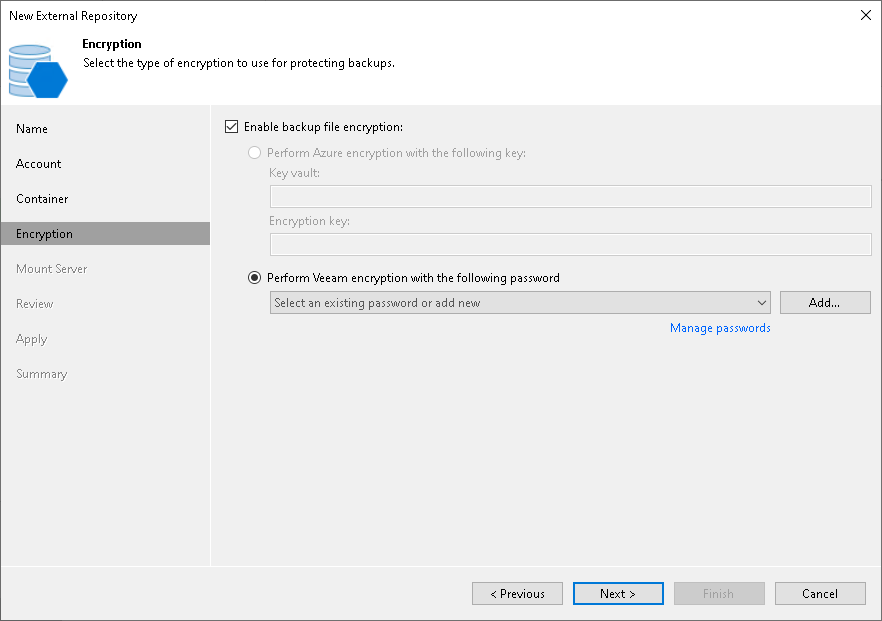This screenshot has height=621, width=882.
Task: Click the Add... password button
Action: 825,303
